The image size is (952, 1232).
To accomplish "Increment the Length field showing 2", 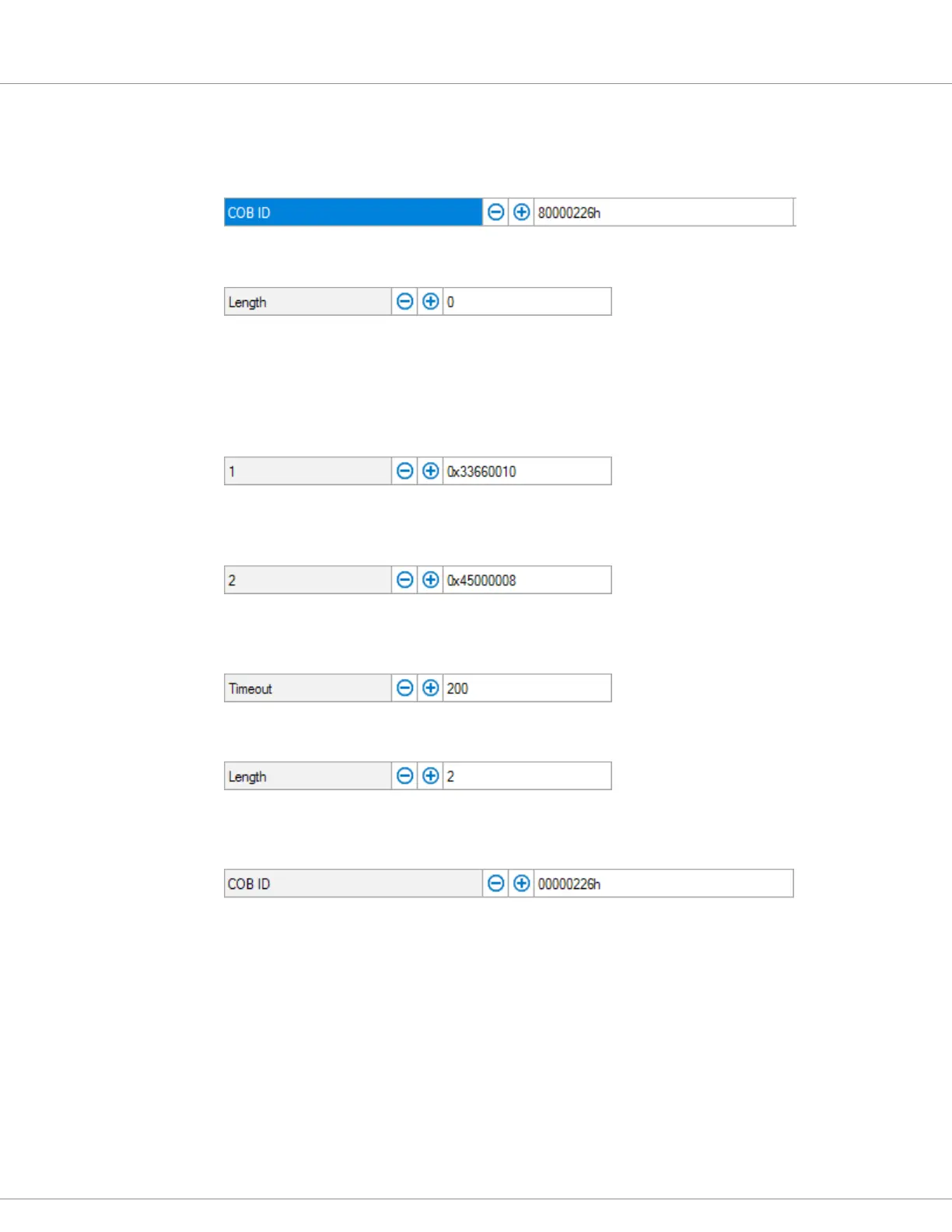I will click(x=430, y=776).
